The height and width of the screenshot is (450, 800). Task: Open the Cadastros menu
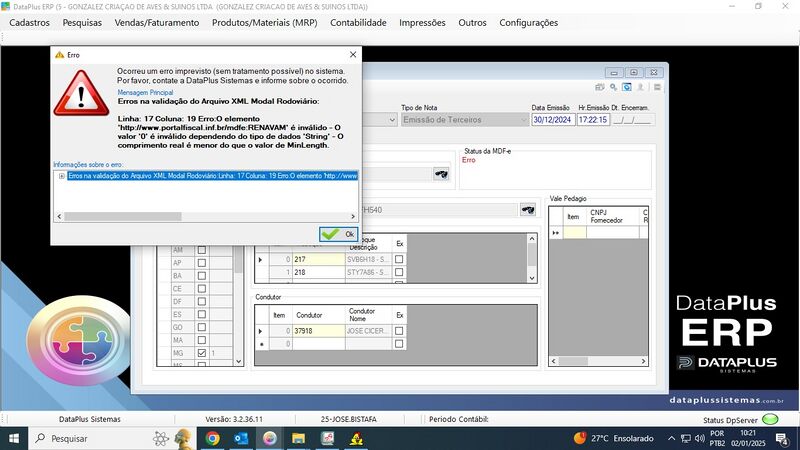point(30,22)
